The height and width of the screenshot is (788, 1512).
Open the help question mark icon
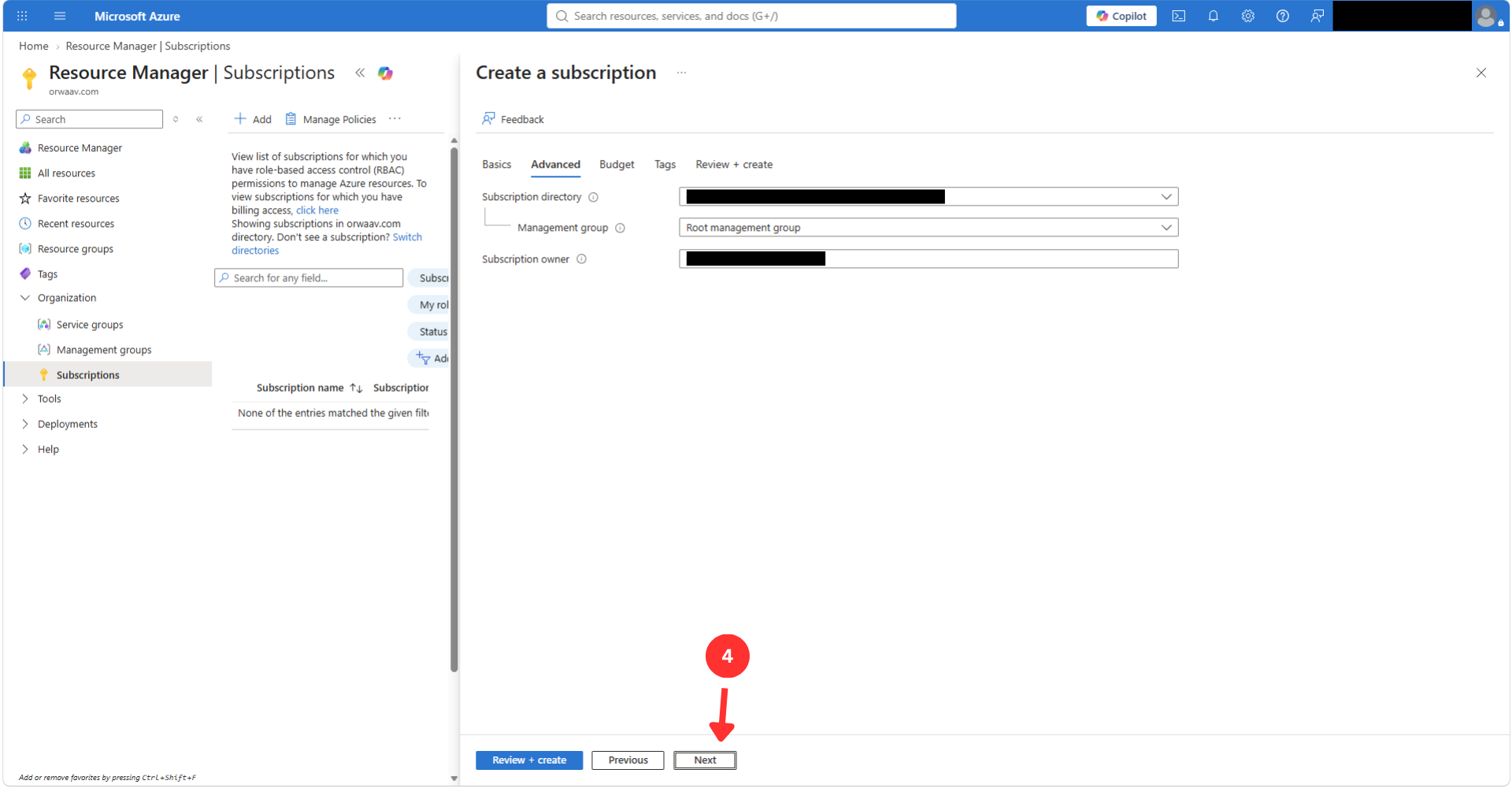pyautogui.click(x=1283, y=16)
